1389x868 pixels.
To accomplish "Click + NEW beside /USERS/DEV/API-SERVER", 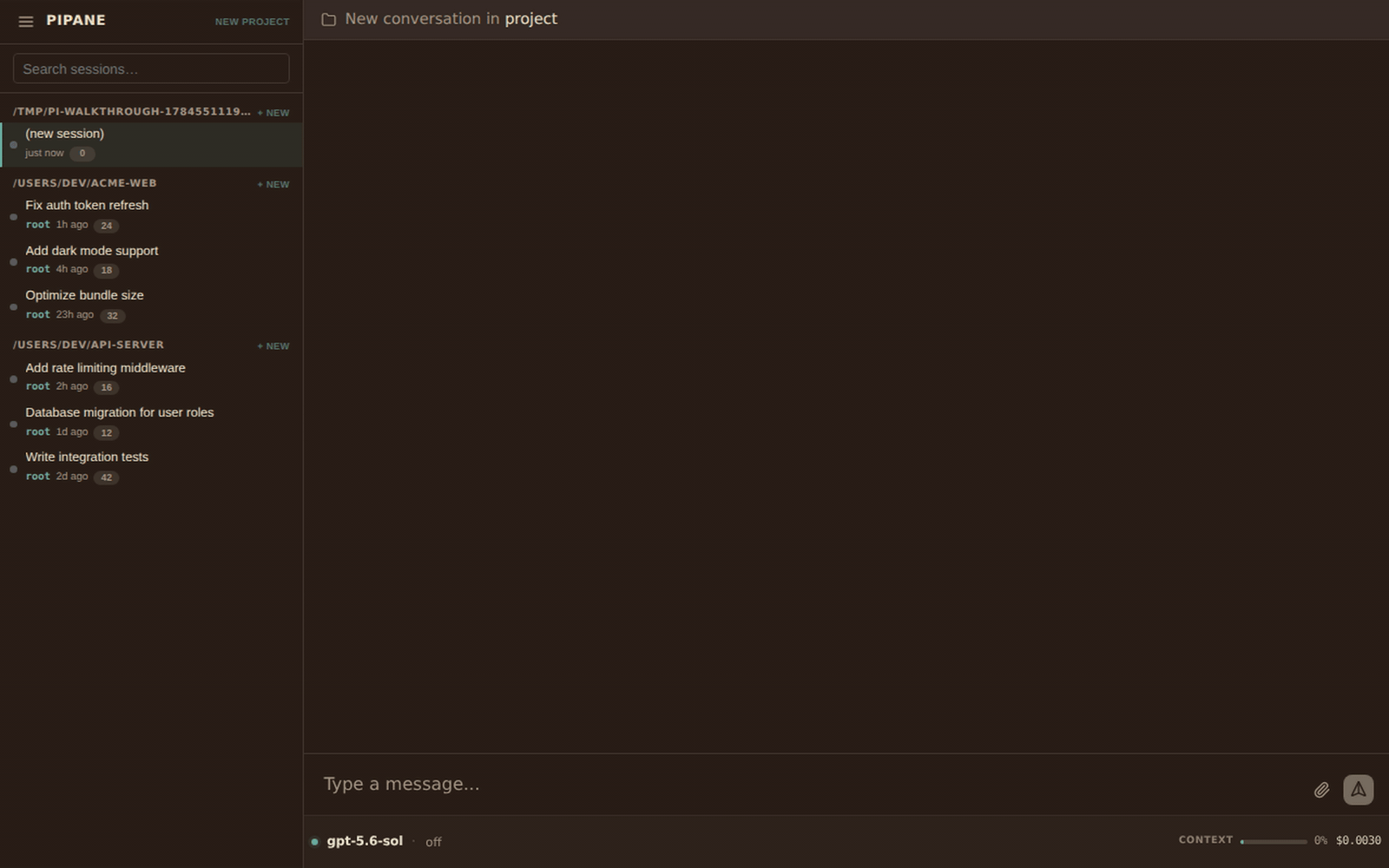I will coord(273,346).
